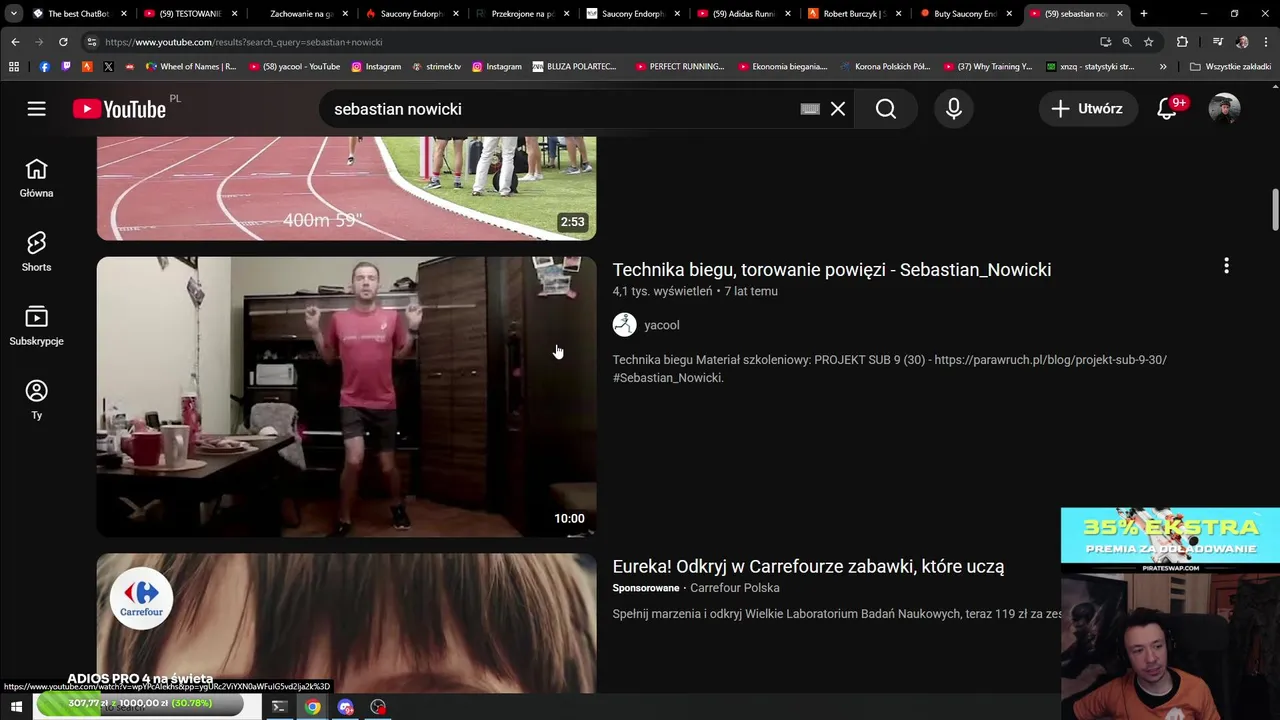The image size is (1280, 720).
Task: Go back with the browser back arrow
Action: [x=15, y=42]
